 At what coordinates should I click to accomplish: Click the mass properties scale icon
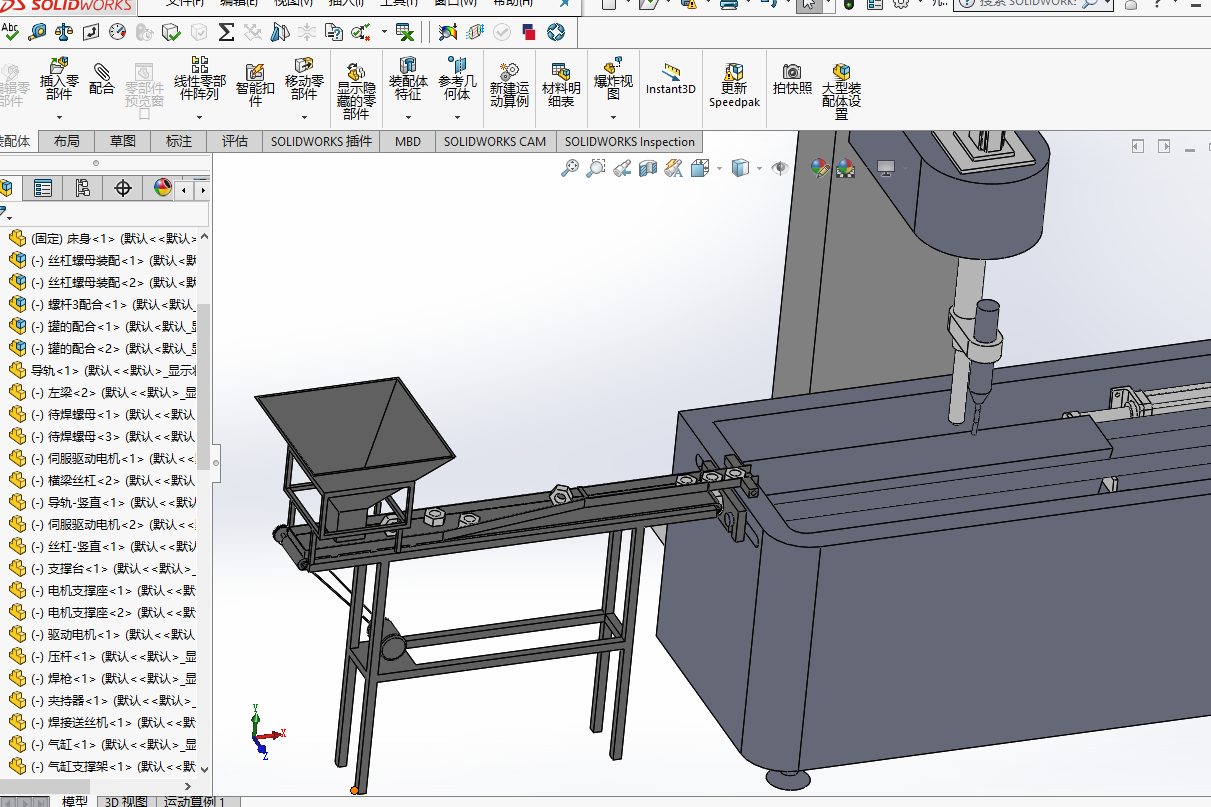64,32
